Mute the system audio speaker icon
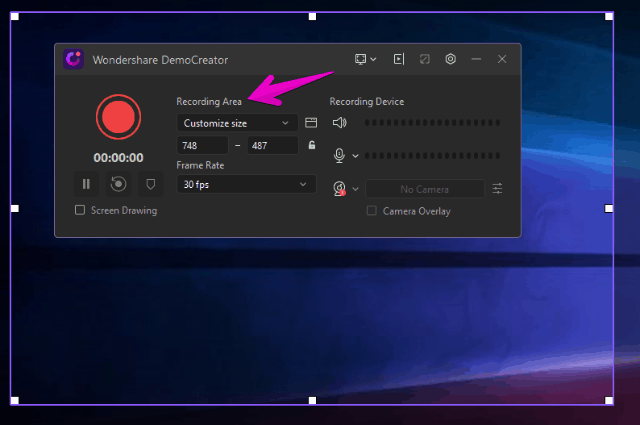The height and width of the screenshot is (425, 640). pyautogui.click(x=340, y=122)
